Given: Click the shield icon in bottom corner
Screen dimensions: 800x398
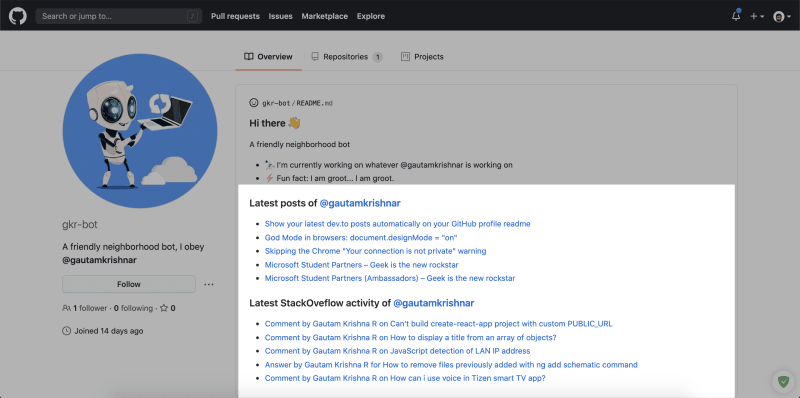Looking at the screenshot, I should point(783,381).
